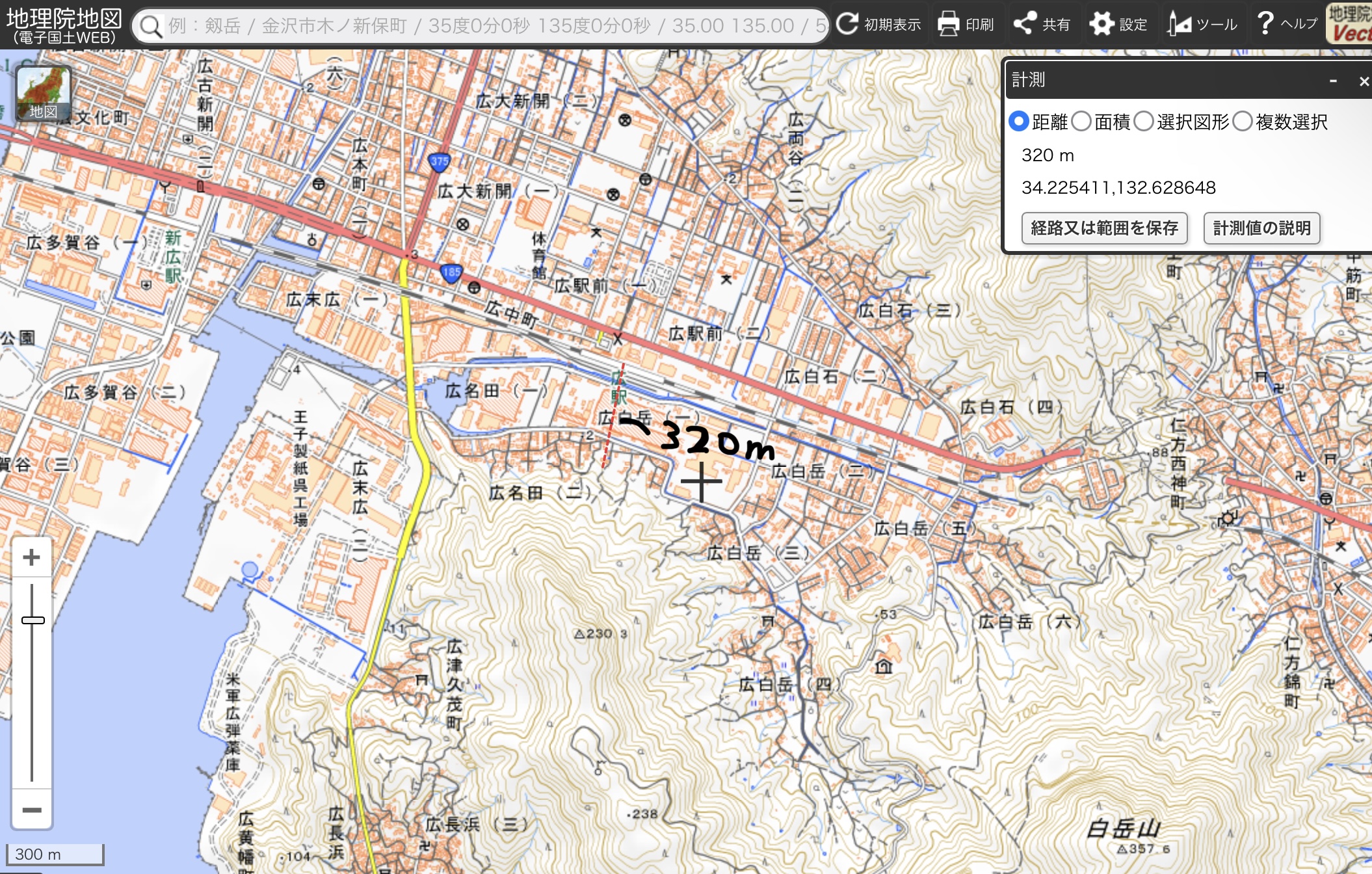Open the ヘルプ help menu
Image resolution: width=1372 pixels, height=874 pixels.
(x=1287, y=24)
